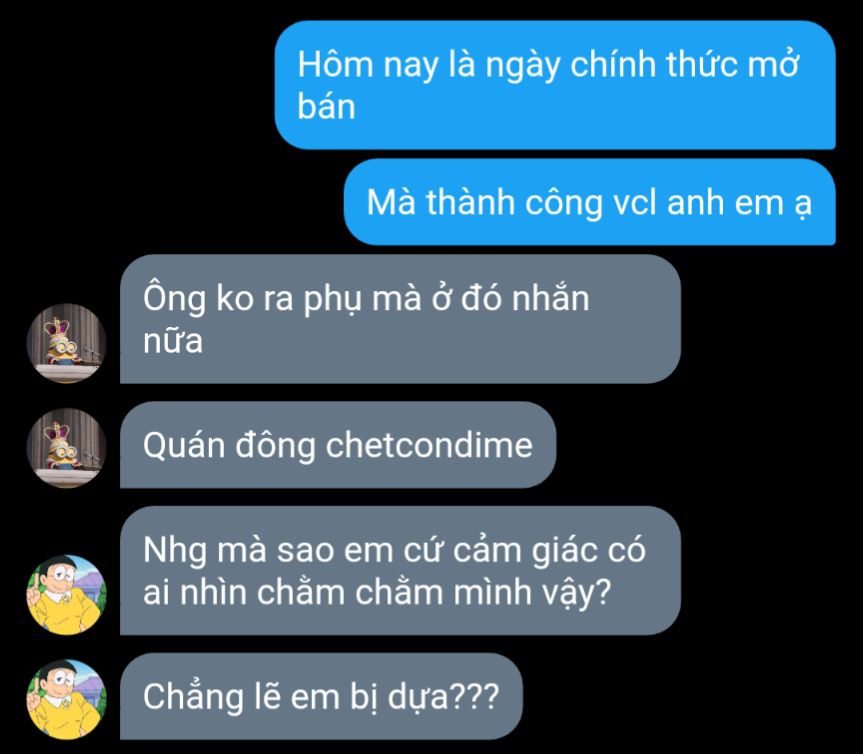This screenshot has height=754, width=863.
Task: Tap Nobita avatar next to "Chẳng lẽ em bị dựa???"
Action: 67,700
